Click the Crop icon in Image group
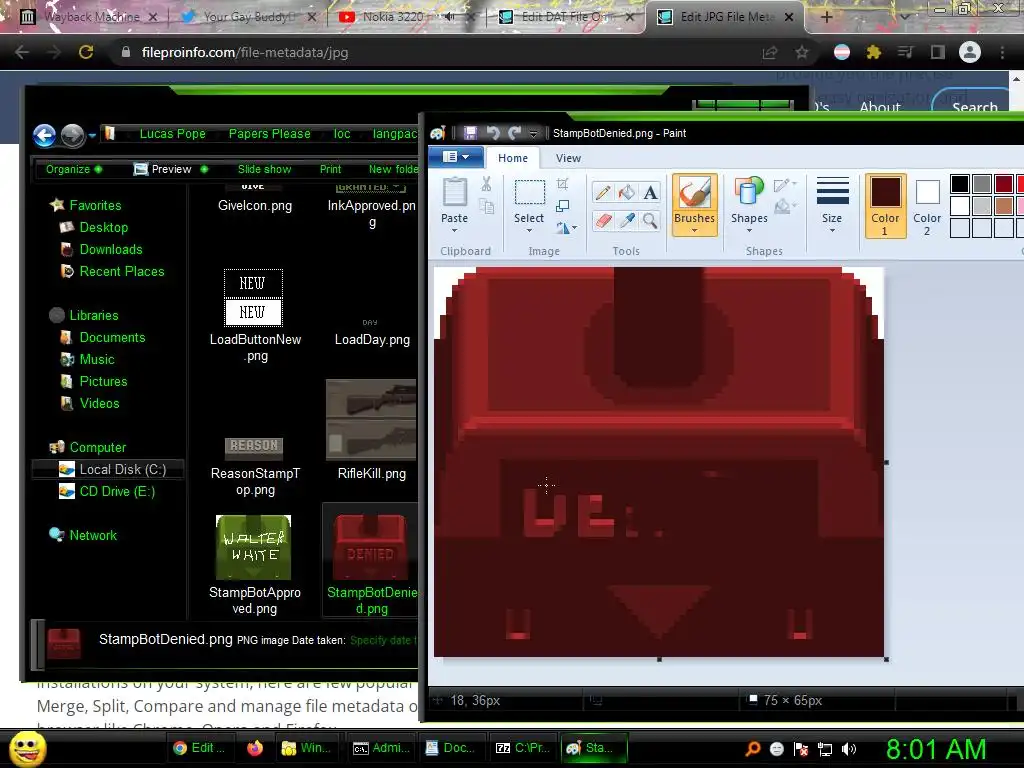Viewport: 1024px width, 768px height. (x=562, y=184)
